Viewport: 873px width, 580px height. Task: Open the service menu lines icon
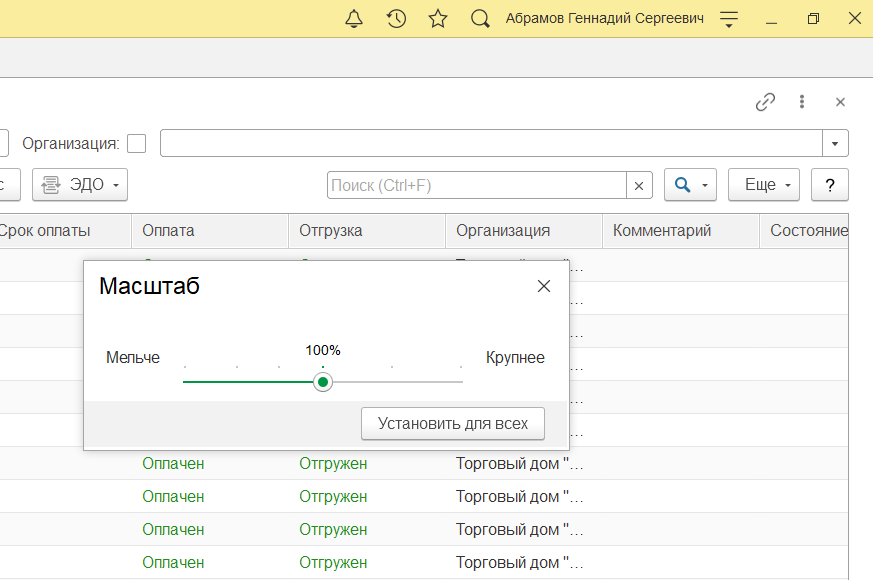(729, 19)
